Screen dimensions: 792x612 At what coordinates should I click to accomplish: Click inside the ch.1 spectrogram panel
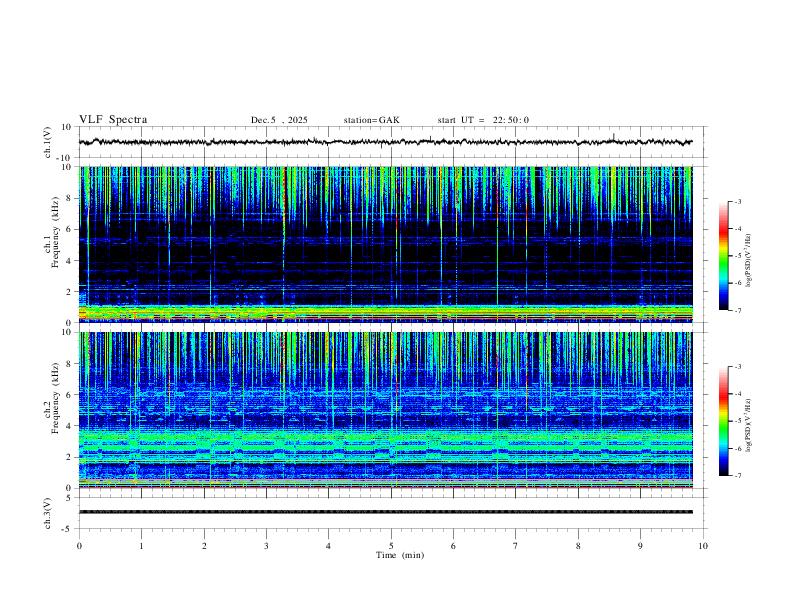coord(385,244)
